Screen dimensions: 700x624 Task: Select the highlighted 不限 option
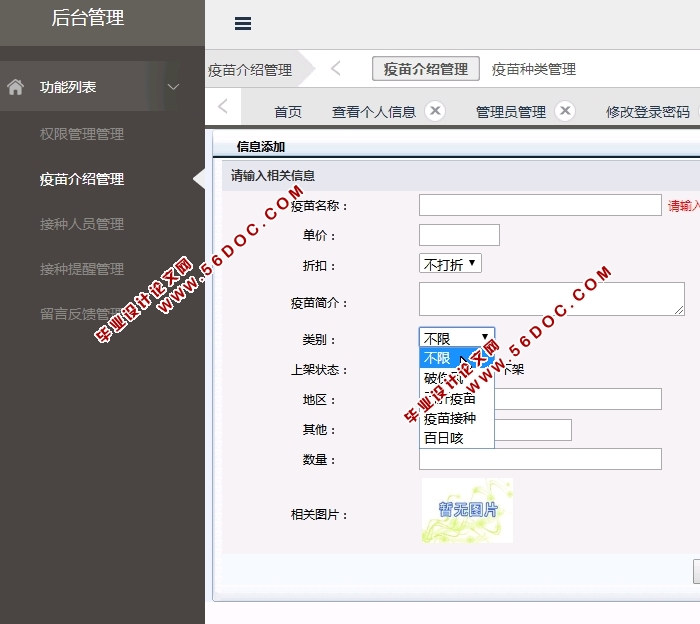(438, 358)
